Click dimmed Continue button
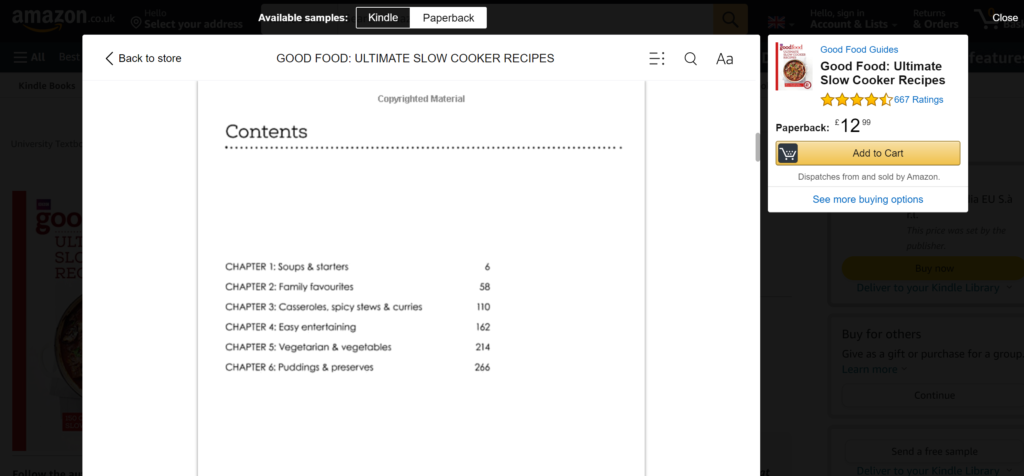The height and width of the screenshot is (476, 1024). [934, 395]
